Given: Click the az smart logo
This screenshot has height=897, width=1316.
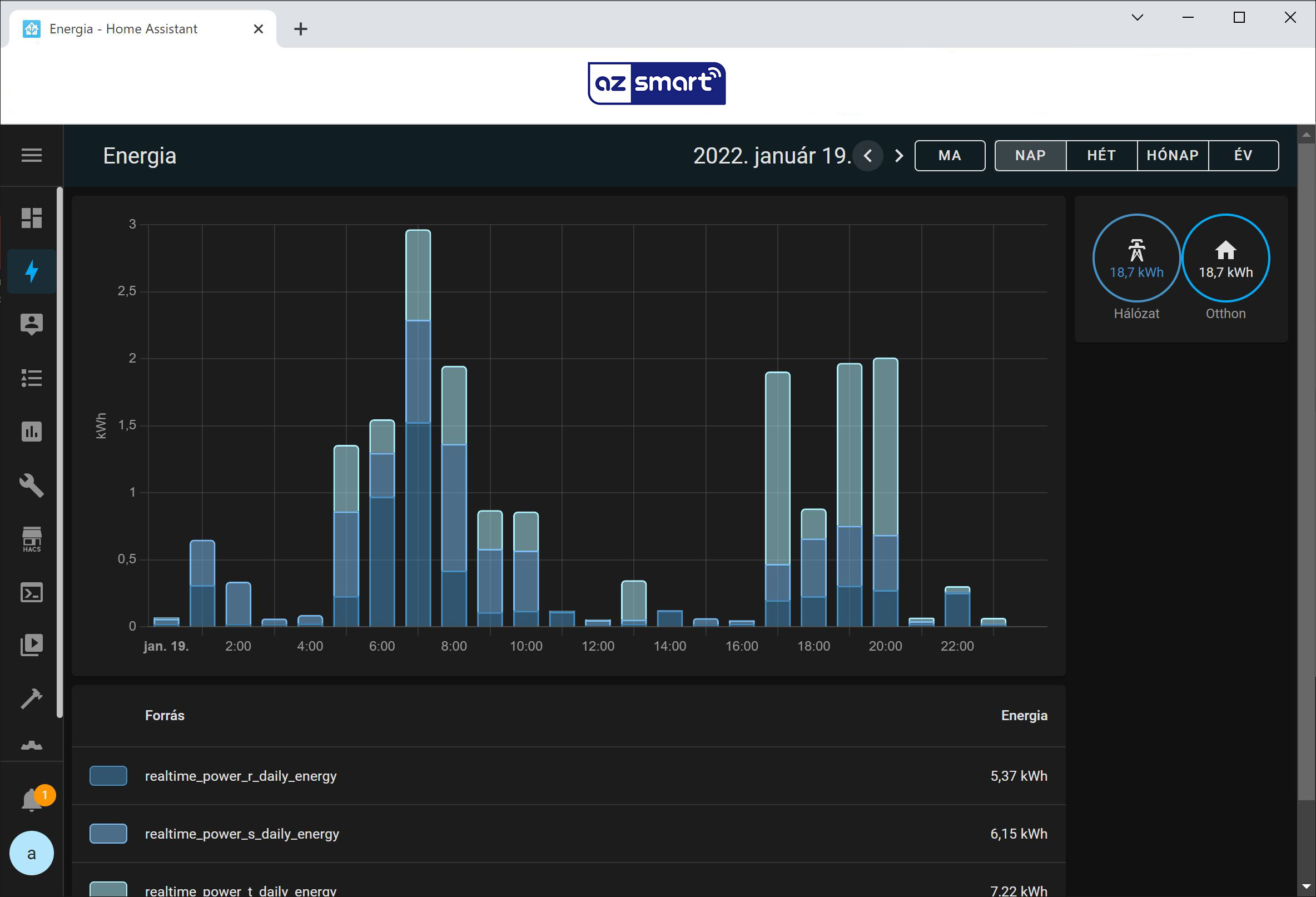Looking at the screenshot, I should (657, 83).
